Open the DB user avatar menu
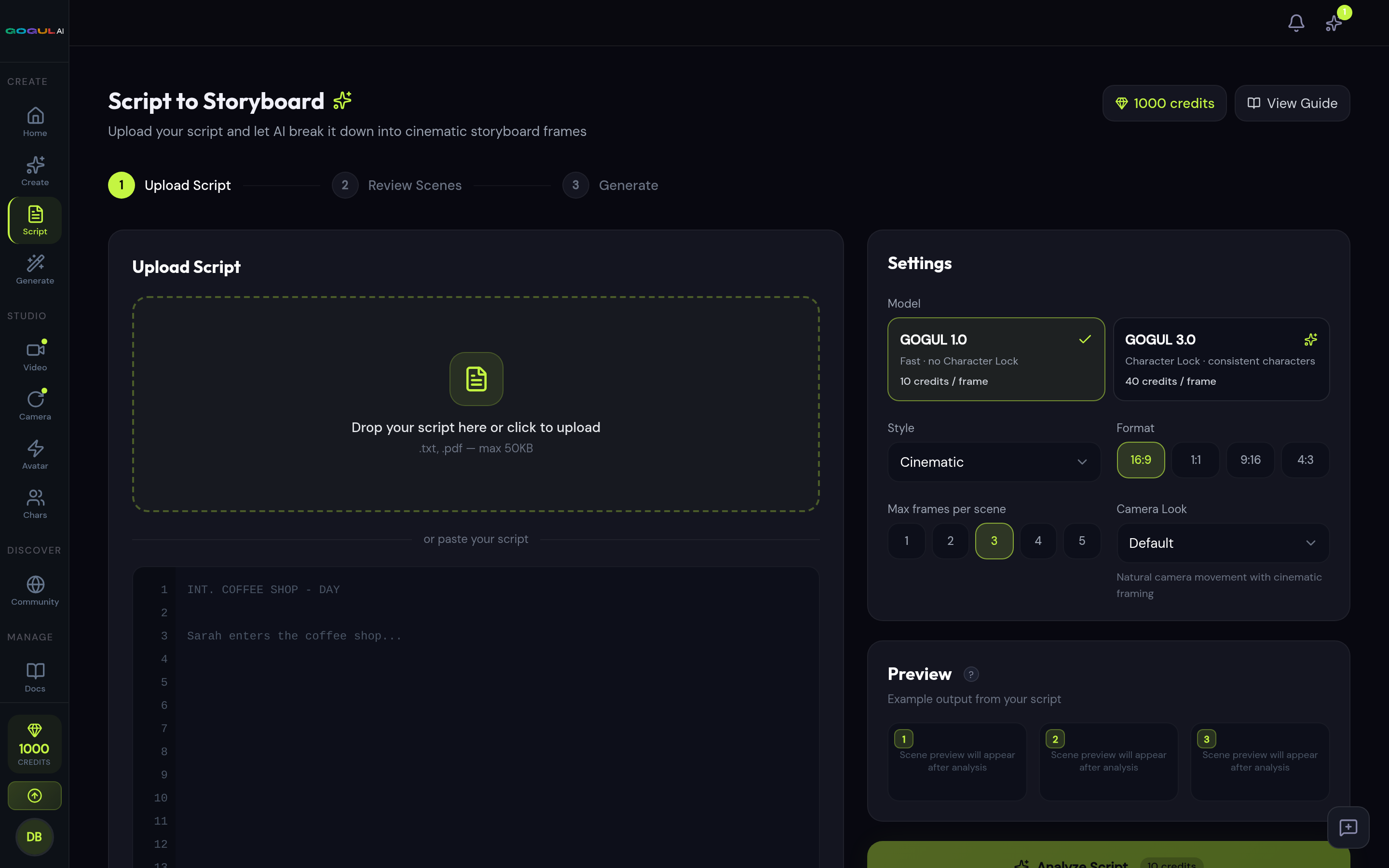 (34, 837)
